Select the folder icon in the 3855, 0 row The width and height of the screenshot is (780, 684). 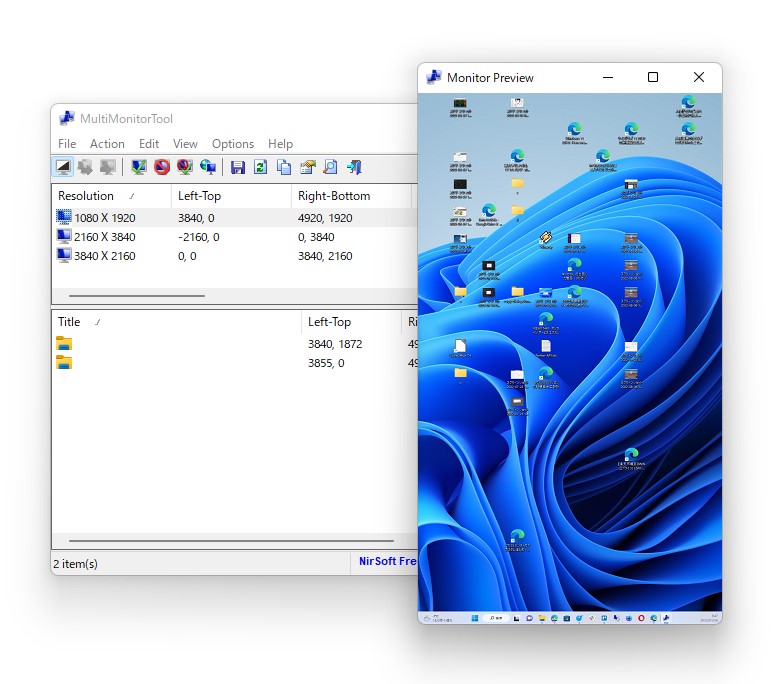(64, 362)
